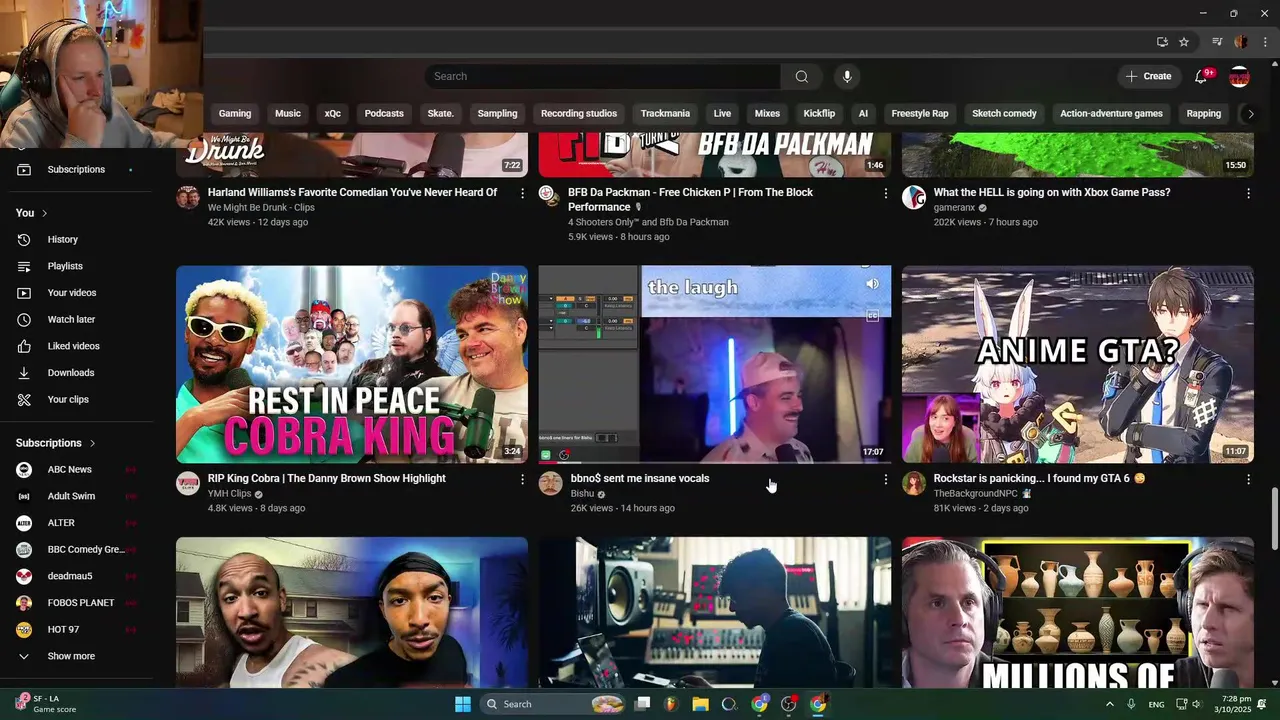Start voice search with microphone
The width and height of the screenshot is (1280, 720).
(x=847, y=76)
